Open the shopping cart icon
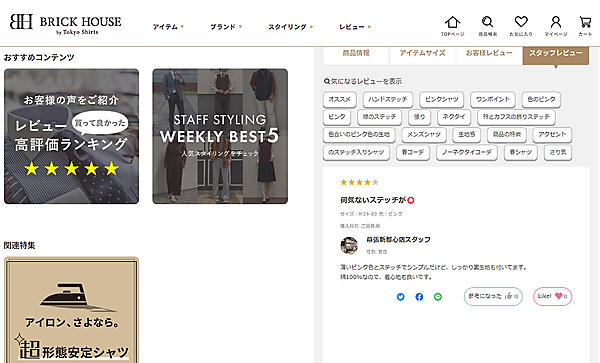This screenshot has width=600, height=363. tap(585, 26)
